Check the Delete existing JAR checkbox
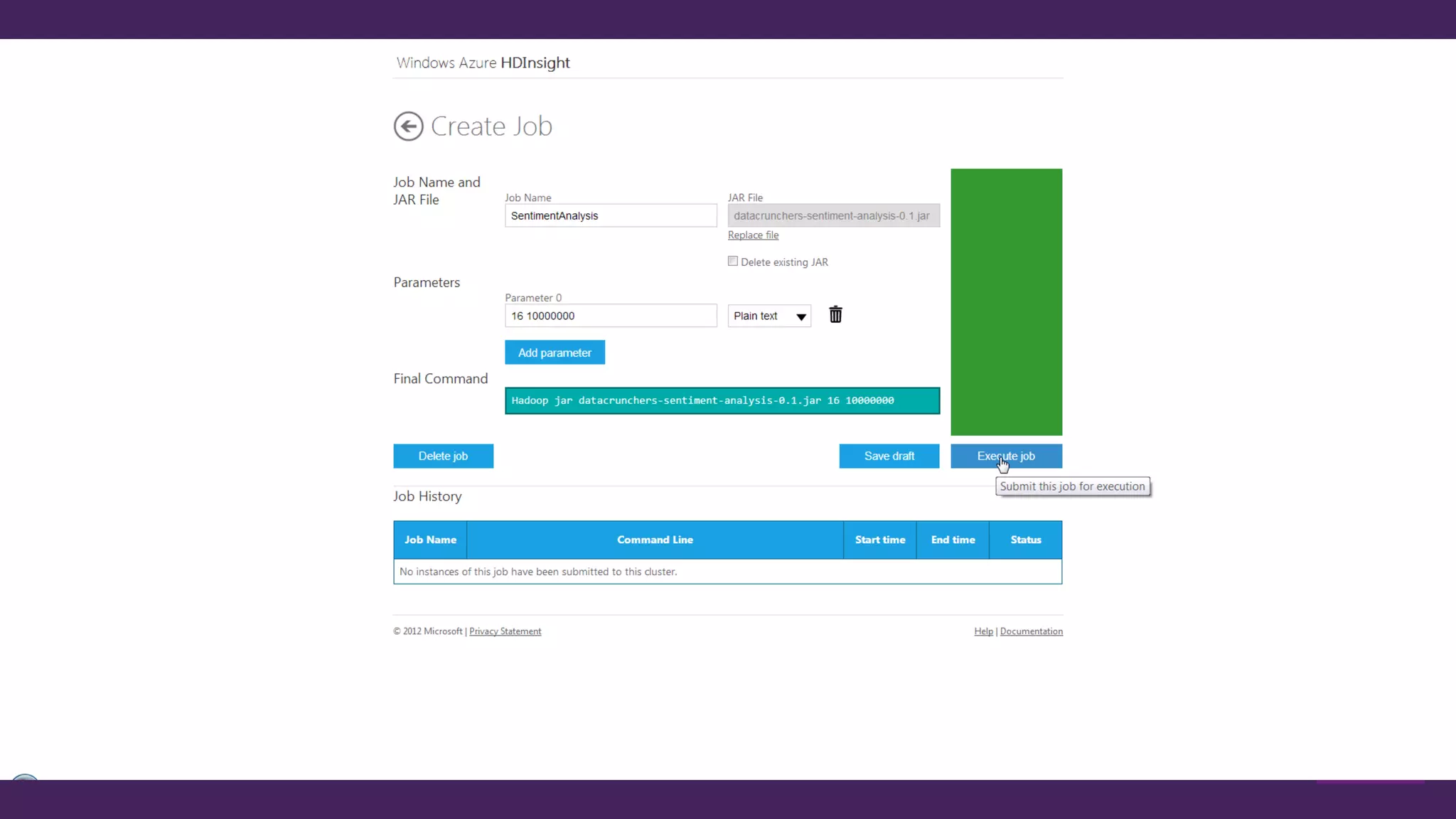The image size is (1456, 819). [733, 261]
